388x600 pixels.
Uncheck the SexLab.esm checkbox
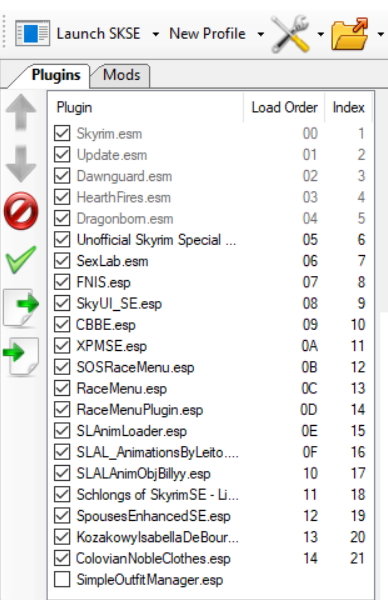[62, 261]
